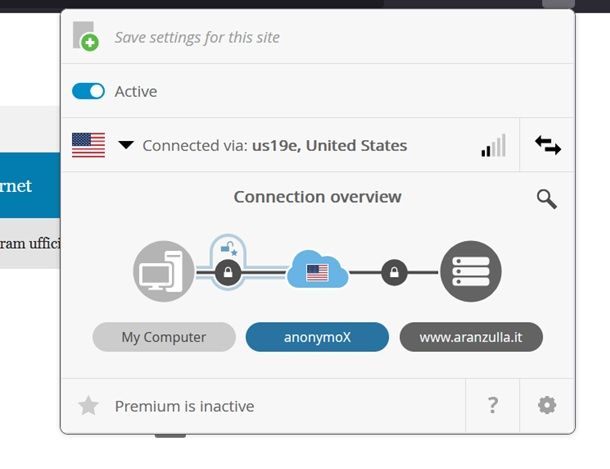The image size is (610, 469).
Task: Click the signal strength bars icon
Action: pyautogui.click(x=493, y=146)
